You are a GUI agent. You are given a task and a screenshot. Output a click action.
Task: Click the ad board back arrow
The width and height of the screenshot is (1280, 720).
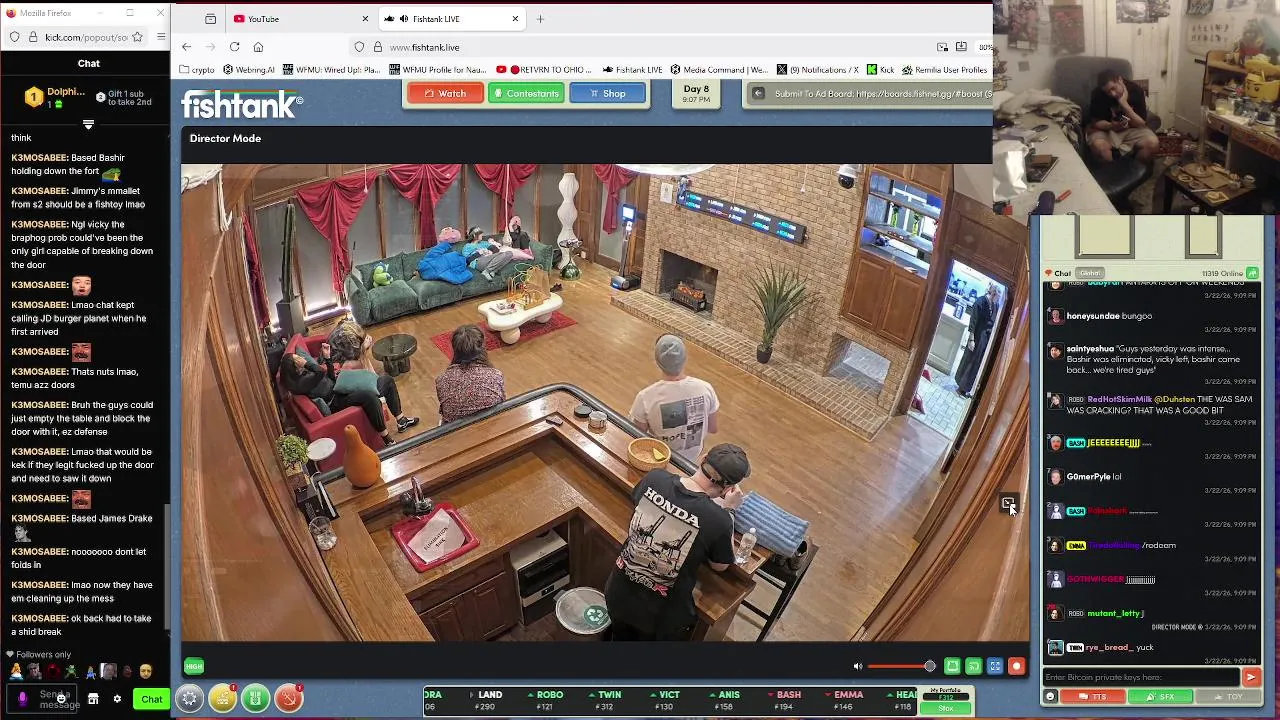tap(758, 94)
